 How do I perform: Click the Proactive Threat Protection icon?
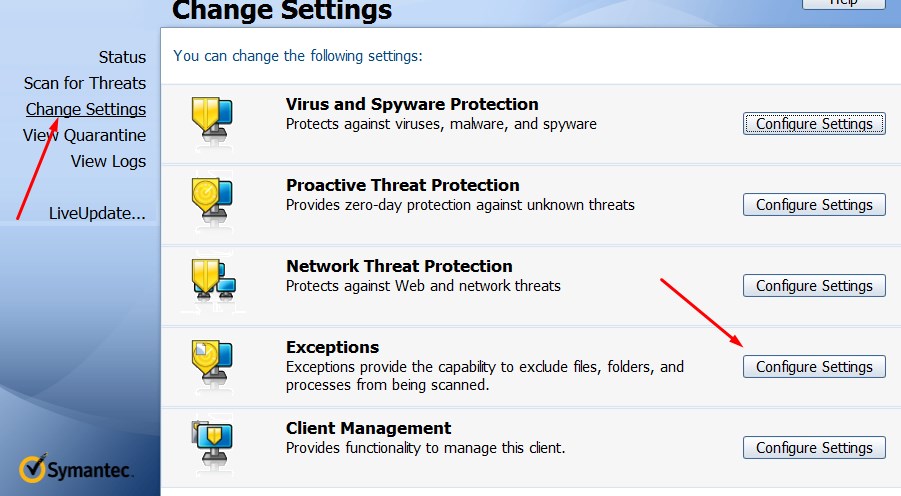tap(212, 203)
